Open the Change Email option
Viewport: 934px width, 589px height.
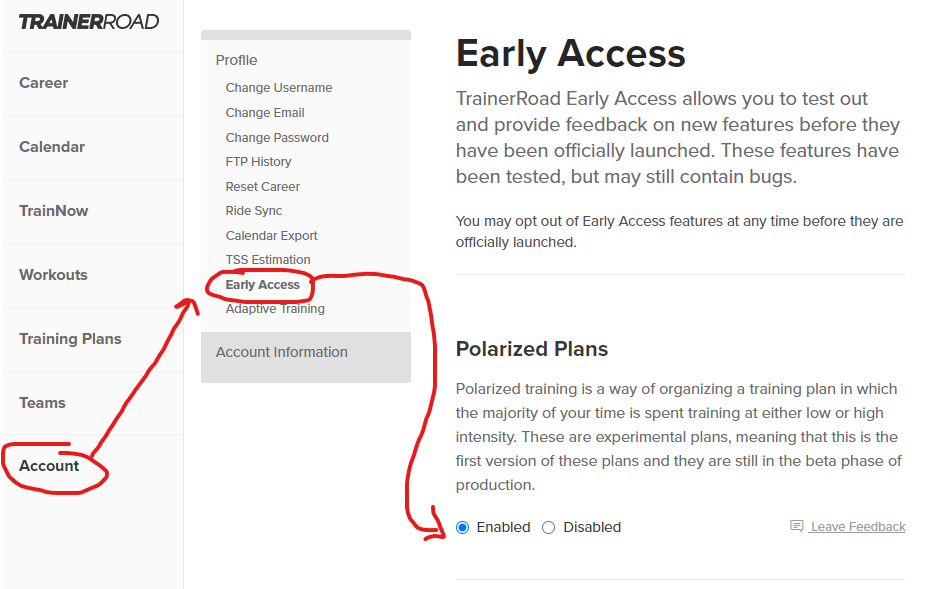[x=265, y=113]
